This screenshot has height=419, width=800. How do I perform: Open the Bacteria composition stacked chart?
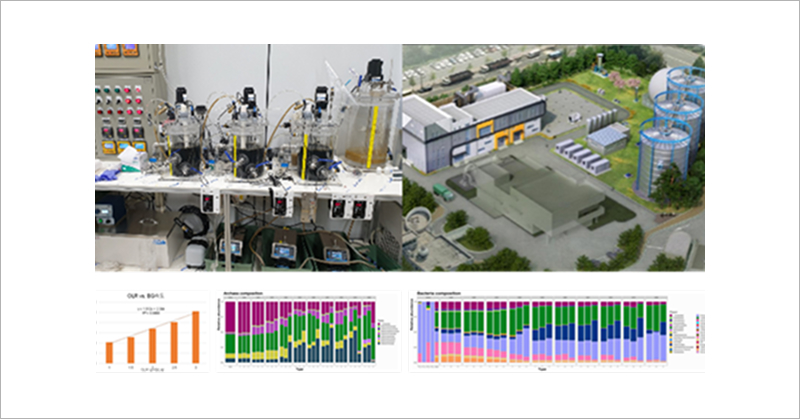(556, 331)
